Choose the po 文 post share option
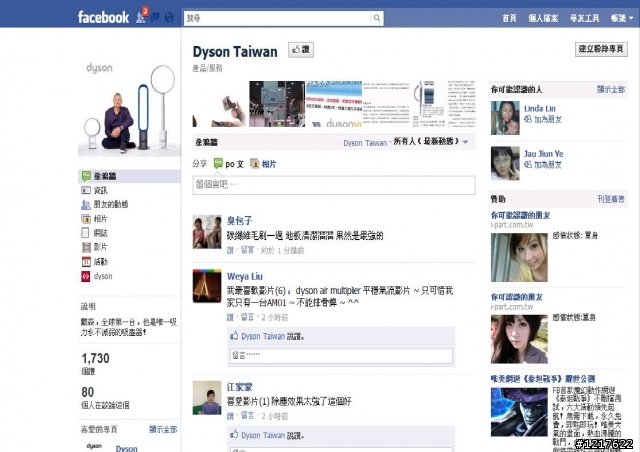The image size is (640, 452). click(x=229, y=164)
